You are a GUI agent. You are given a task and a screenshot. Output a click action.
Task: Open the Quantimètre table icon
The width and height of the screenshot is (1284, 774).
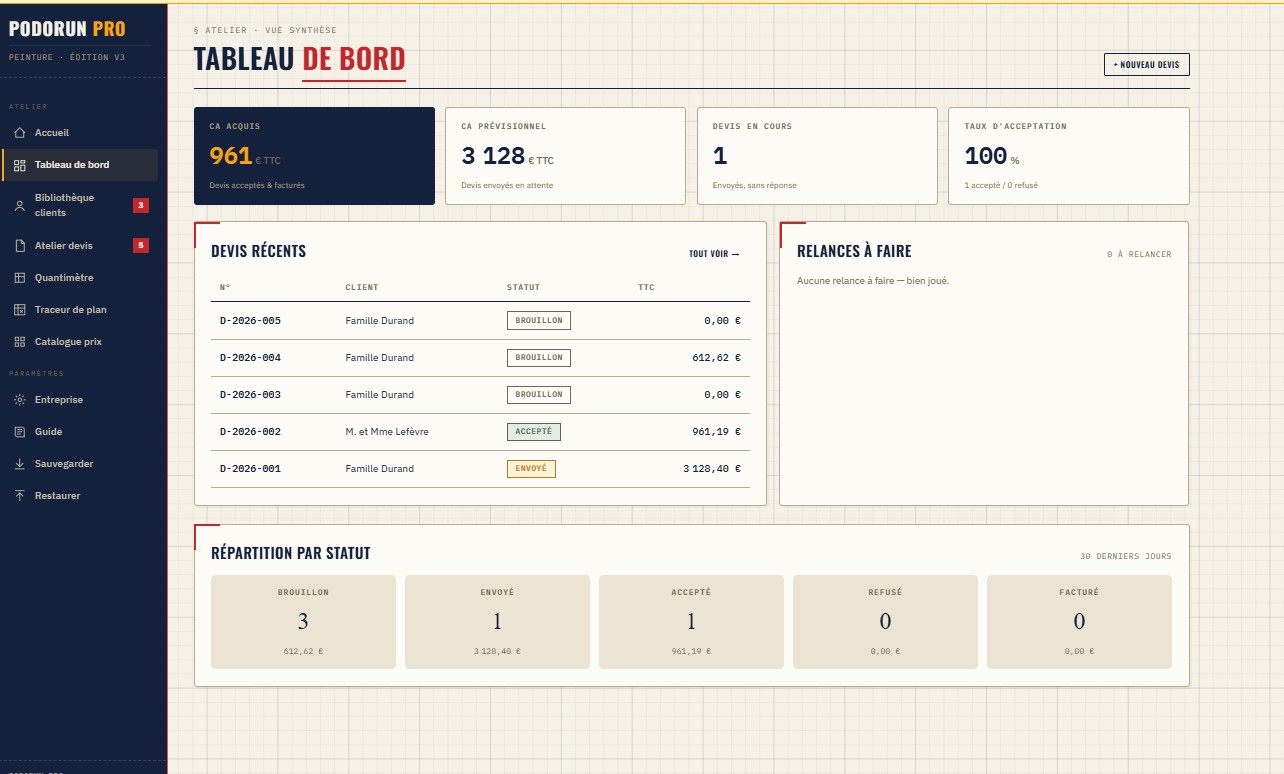(x=20, y=278)
